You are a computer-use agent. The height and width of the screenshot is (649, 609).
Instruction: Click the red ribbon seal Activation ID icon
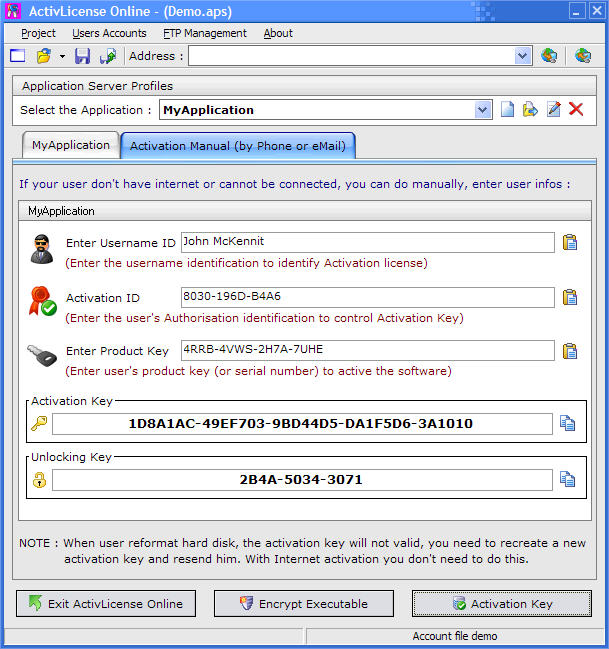pyautogui.click(x=42, y=301)
